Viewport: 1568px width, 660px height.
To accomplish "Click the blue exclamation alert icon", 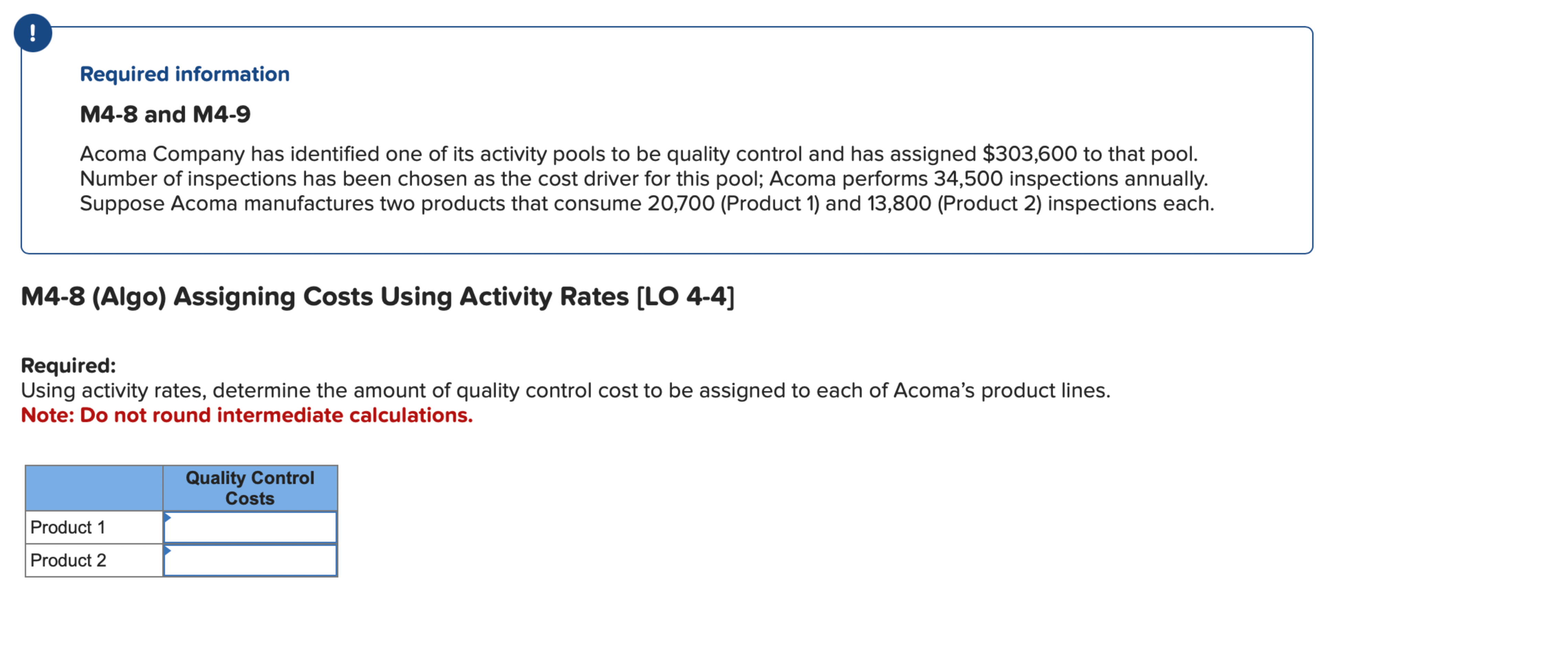I will click(33, 33).
